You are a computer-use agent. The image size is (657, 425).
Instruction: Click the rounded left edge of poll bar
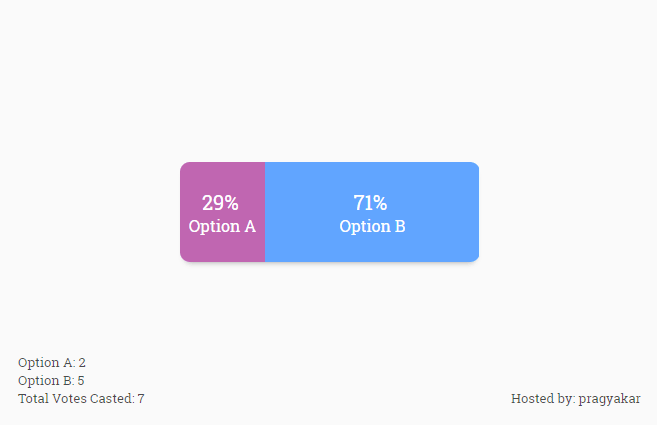(x=183, y=212)
